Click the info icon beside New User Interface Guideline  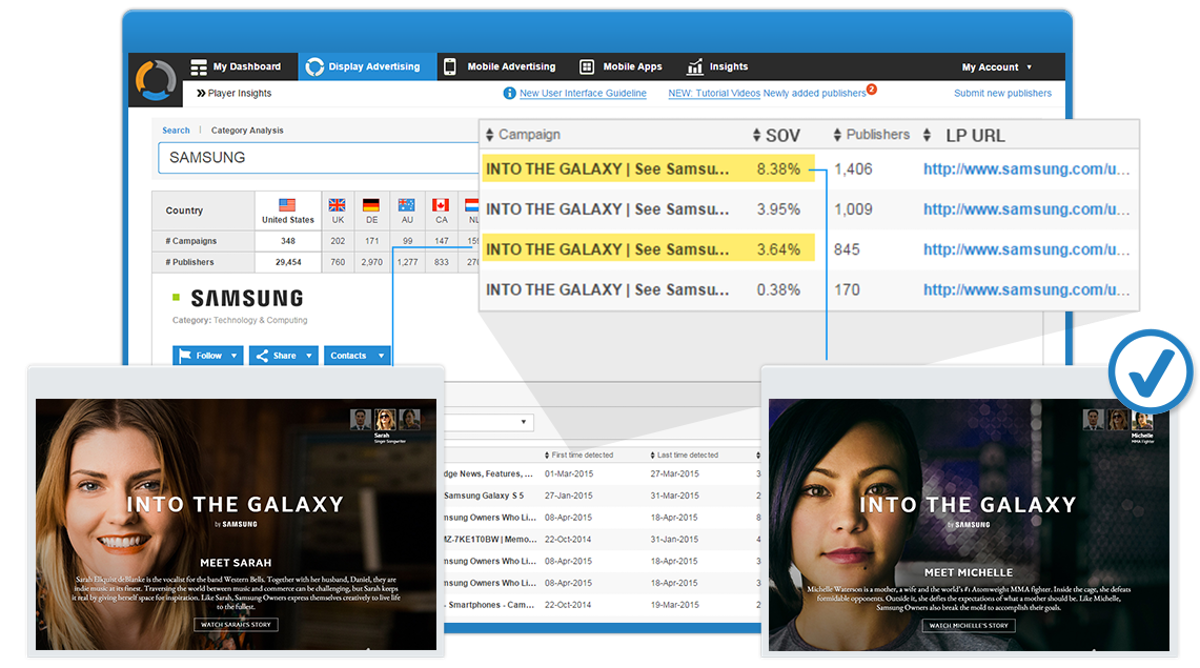tap(510, 93)
